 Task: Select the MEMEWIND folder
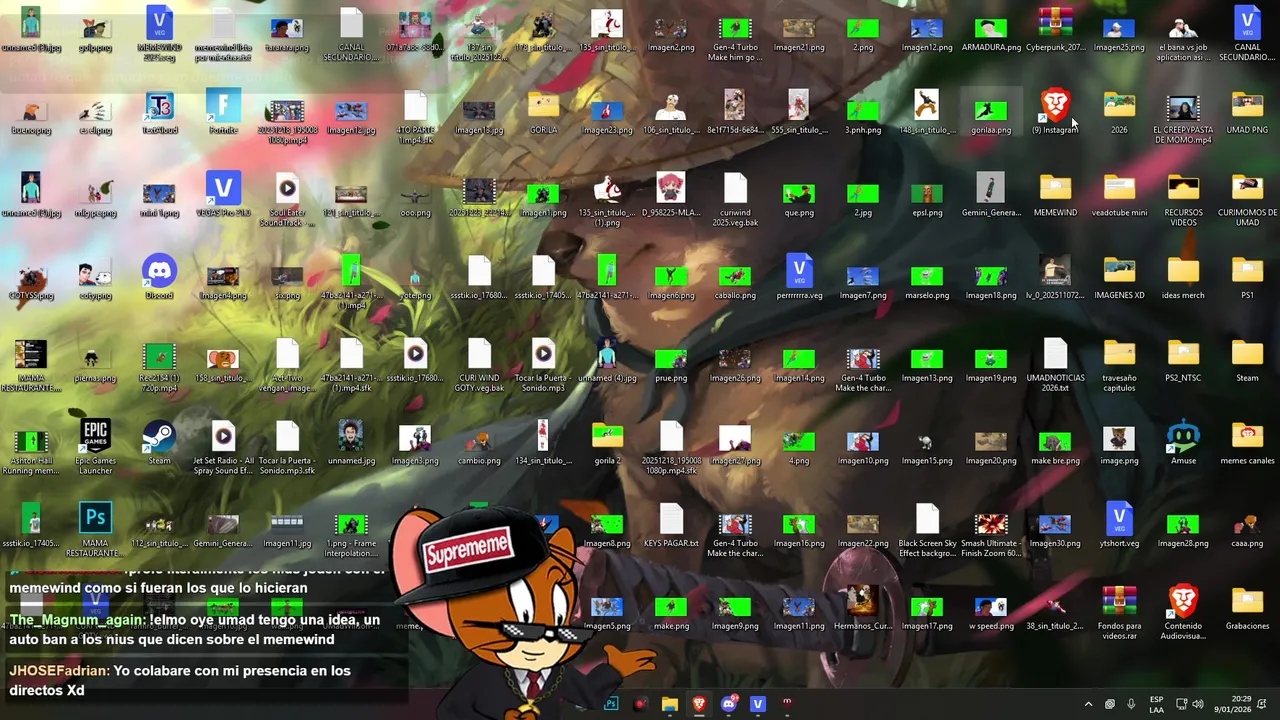tap(1055, 194)
